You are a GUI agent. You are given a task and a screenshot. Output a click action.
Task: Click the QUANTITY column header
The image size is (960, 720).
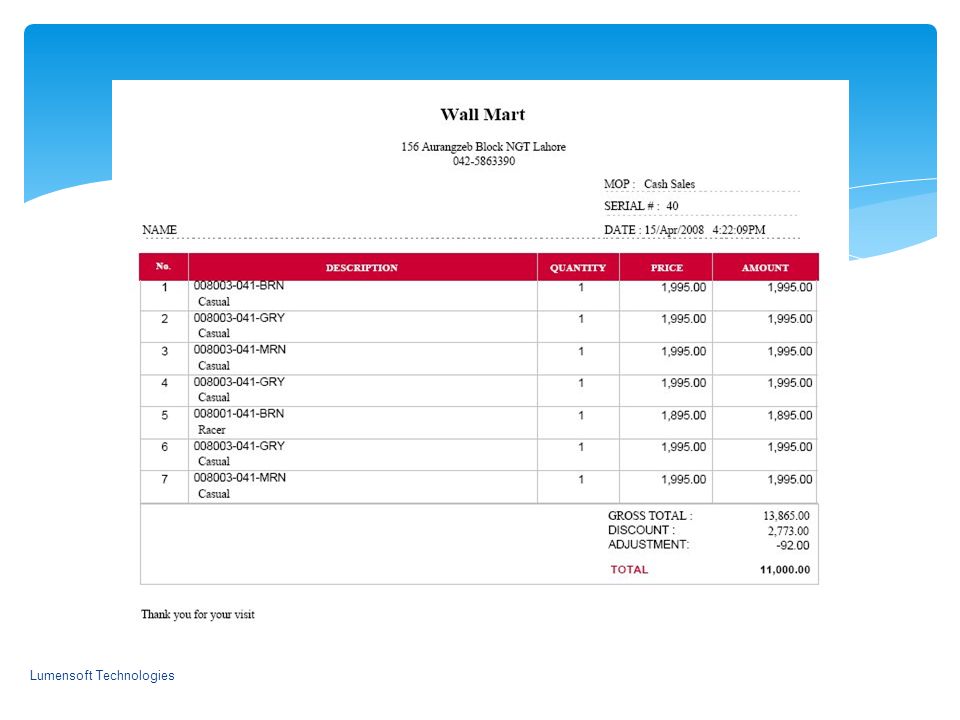click(x=577, y=268)
